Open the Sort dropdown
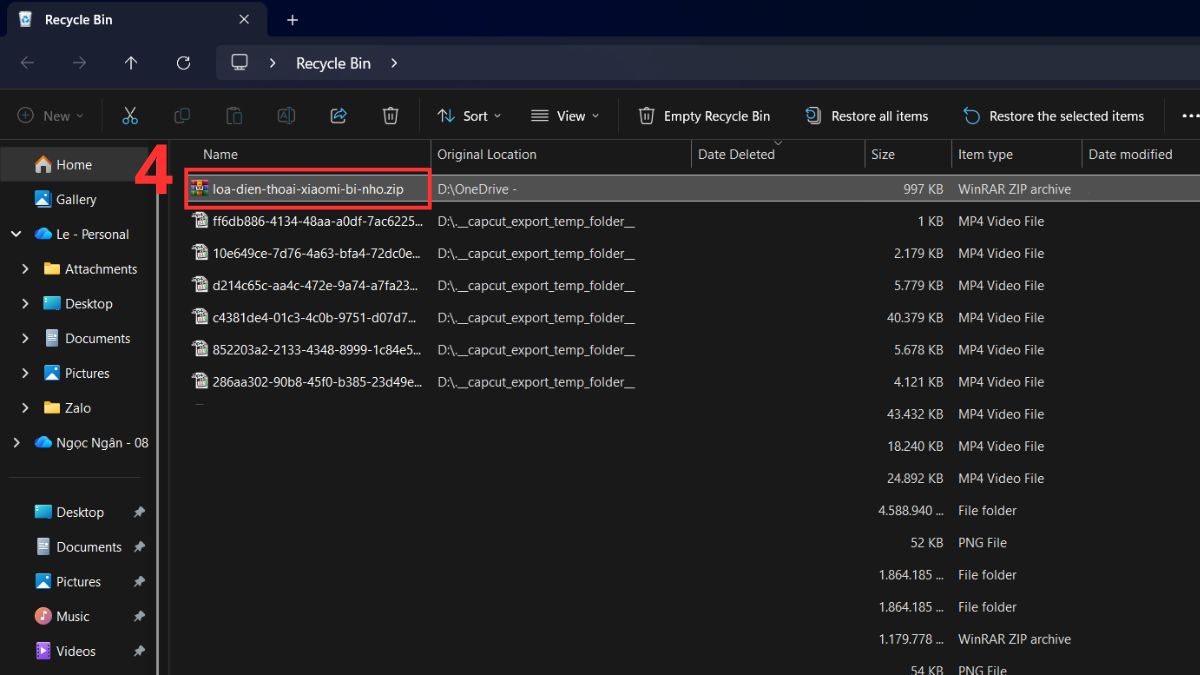1200x675 pixels. tap(468, 115)
